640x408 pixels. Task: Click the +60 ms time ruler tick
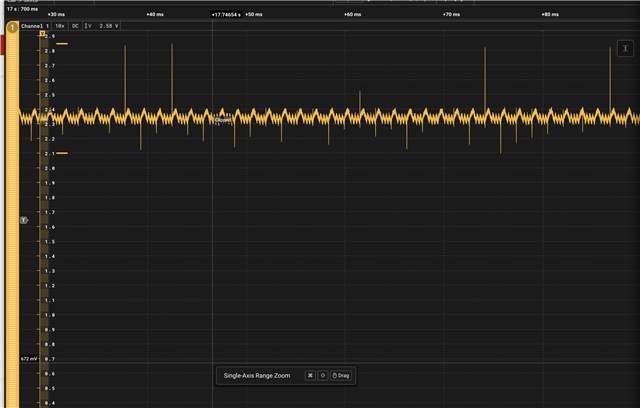[x=353, y=14]
